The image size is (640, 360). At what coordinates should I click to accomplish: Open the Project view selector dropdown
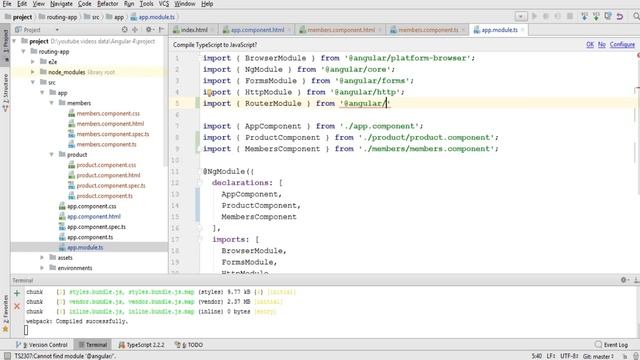click(x=57, y=30)
